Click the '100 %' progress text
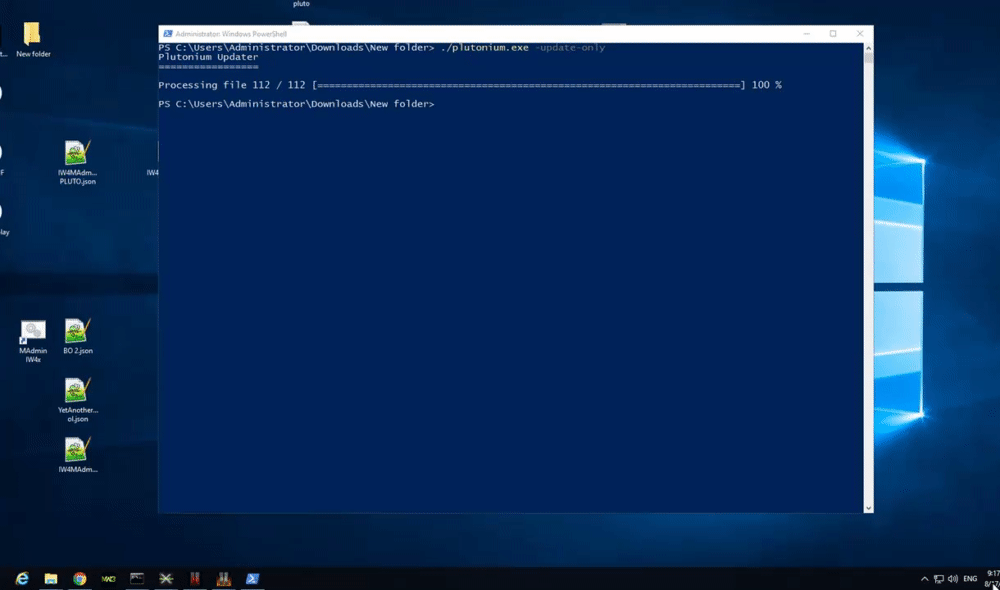The image size is (1000, 590). tap(767, 85)
